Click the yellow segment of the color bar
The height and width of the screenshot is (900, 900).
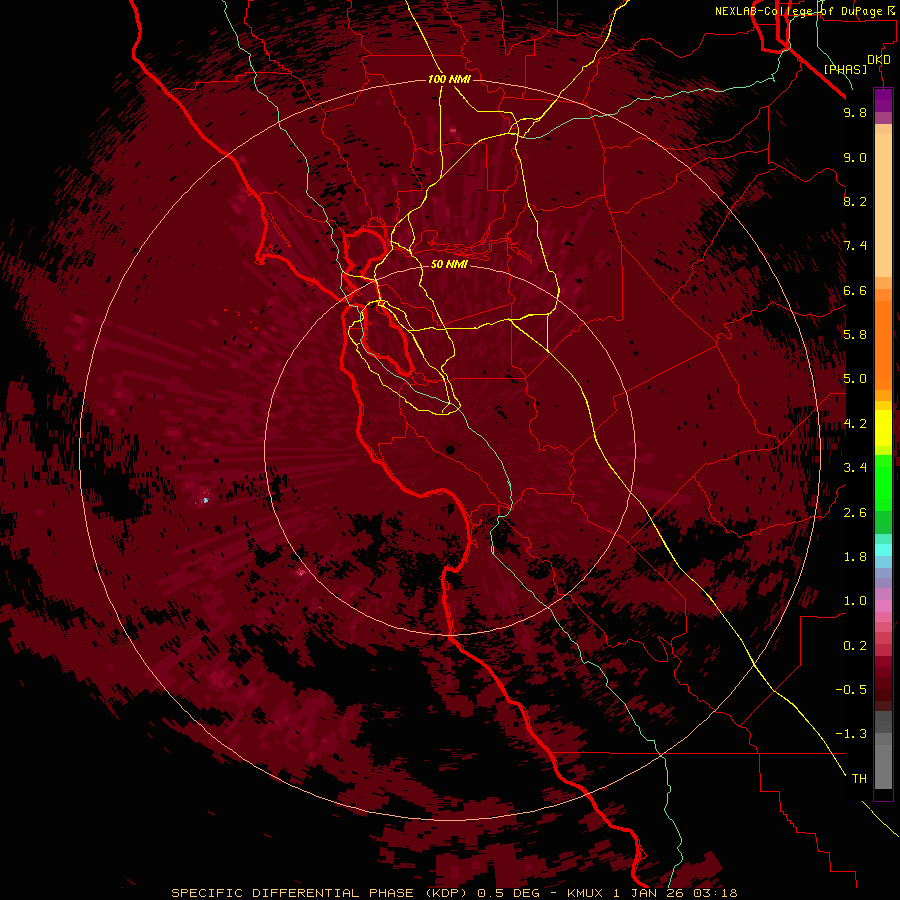(x=883, y=428)
